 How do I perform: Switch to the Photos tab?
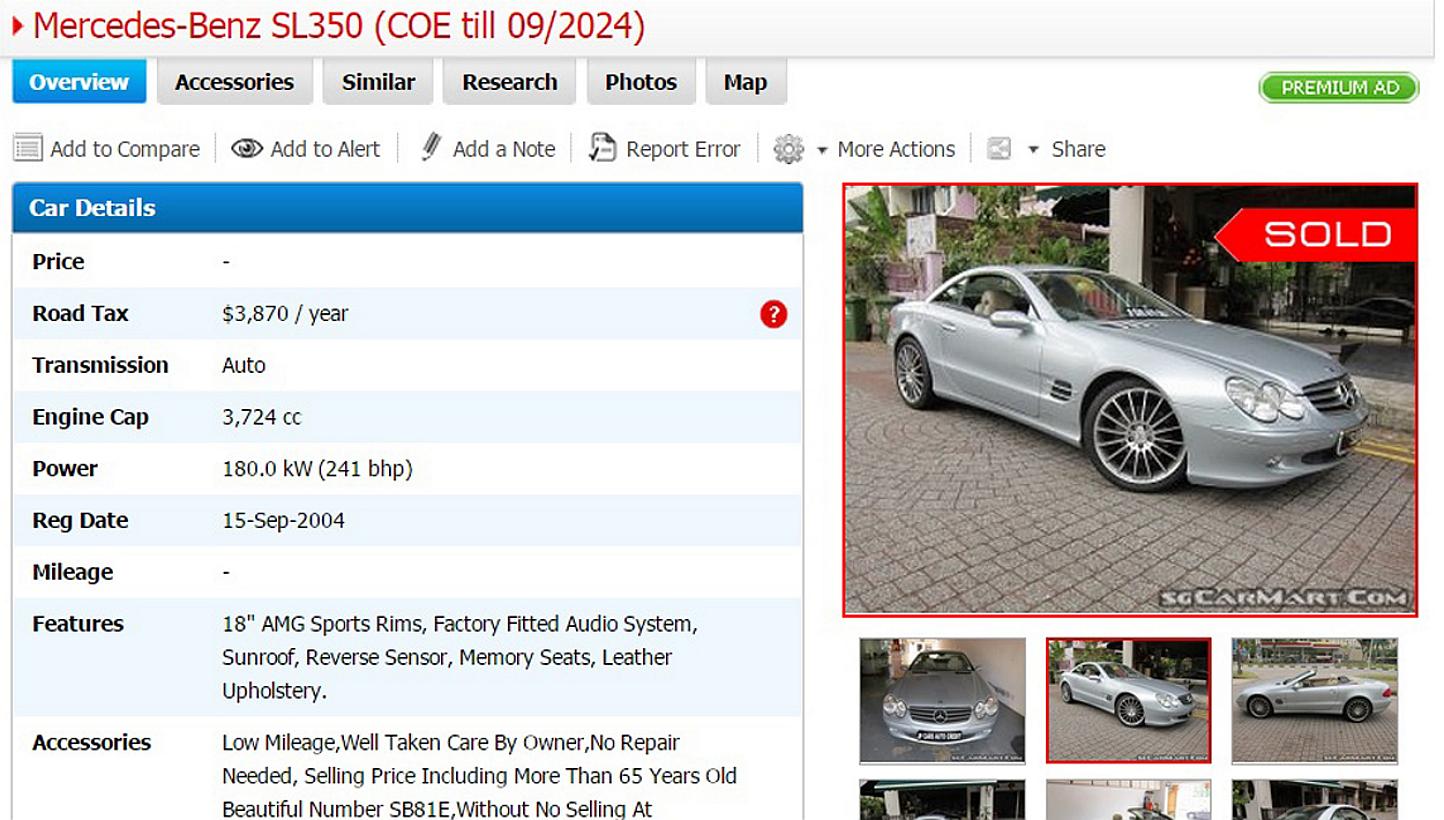tap(641, 81)
